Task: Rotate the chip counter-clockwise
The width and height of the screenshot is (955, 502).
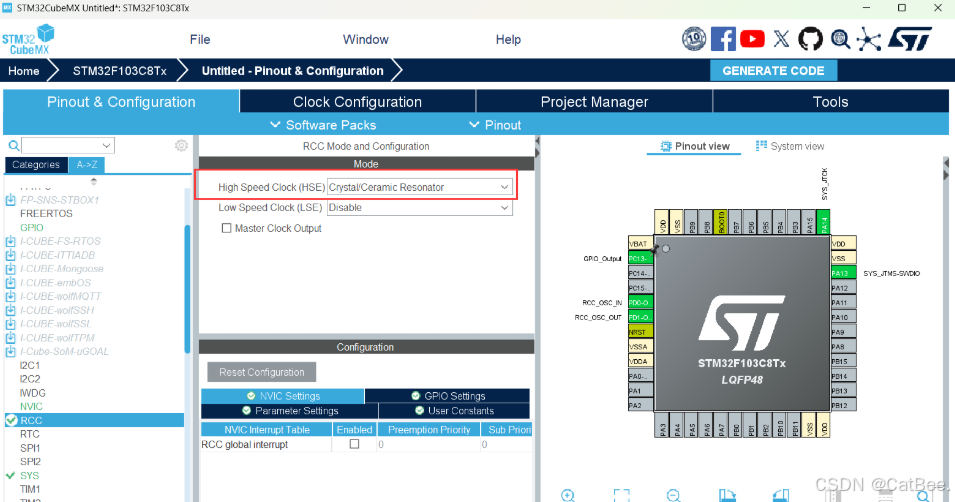Action: (781, 495)
